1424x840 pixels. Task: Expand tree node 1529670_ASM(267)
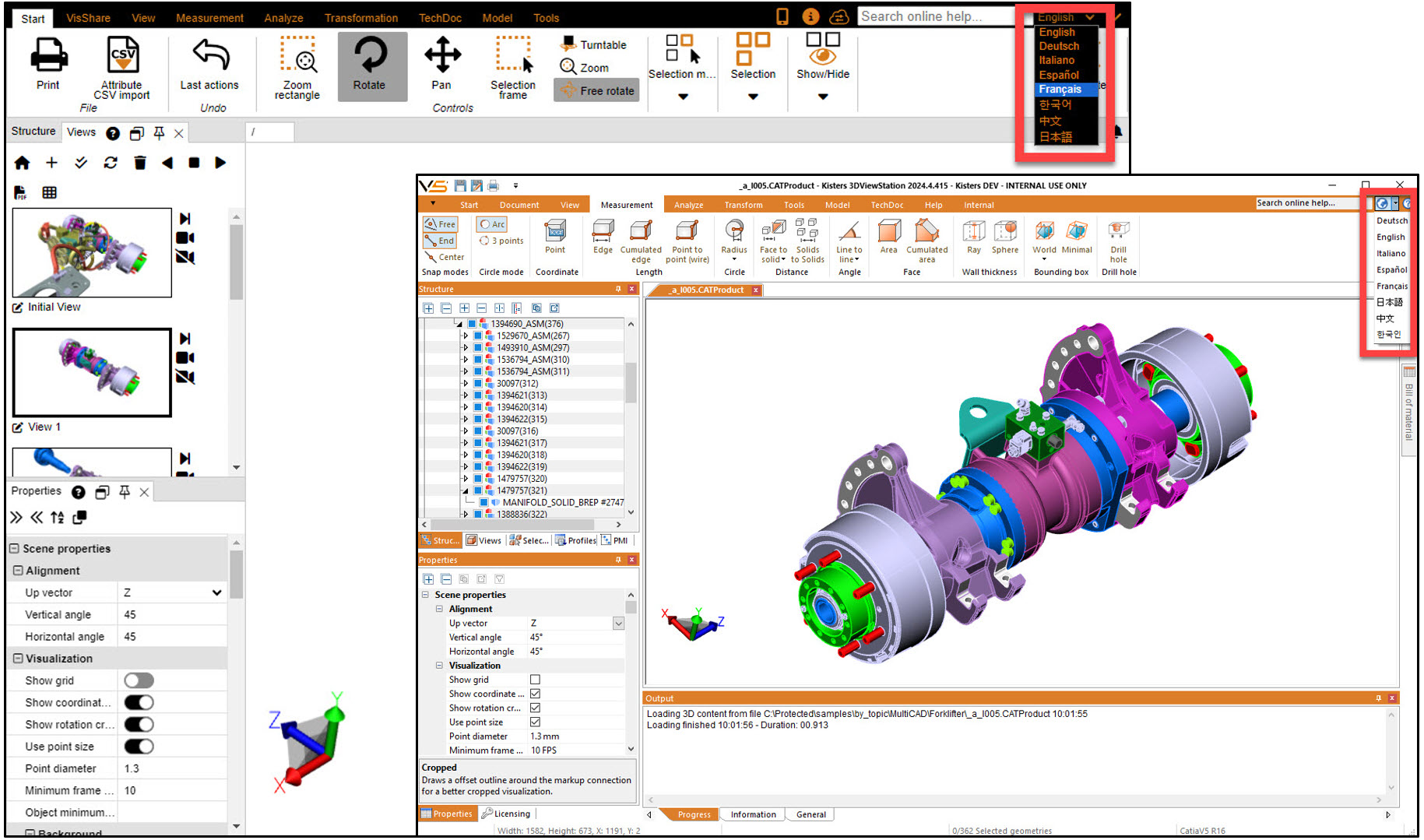(466, 336)
